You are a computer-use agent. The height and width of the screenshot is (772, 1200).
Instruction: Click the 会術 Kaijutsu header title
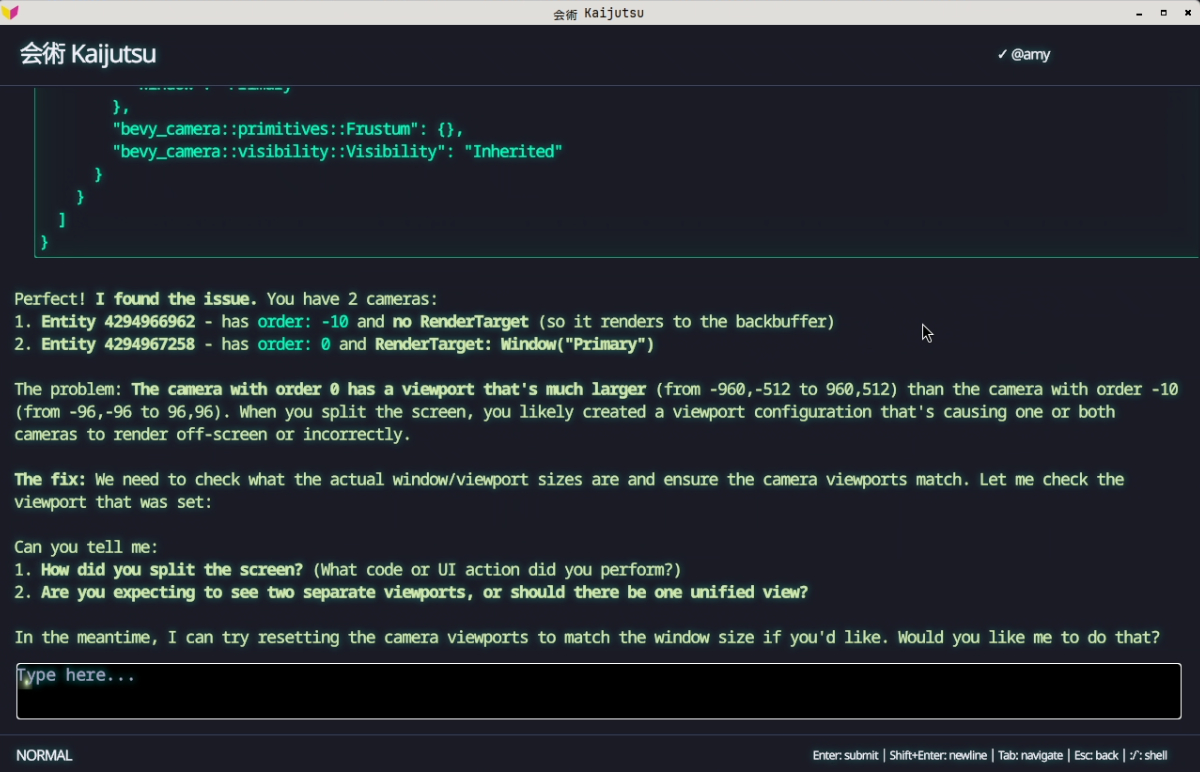click(88, 54)
